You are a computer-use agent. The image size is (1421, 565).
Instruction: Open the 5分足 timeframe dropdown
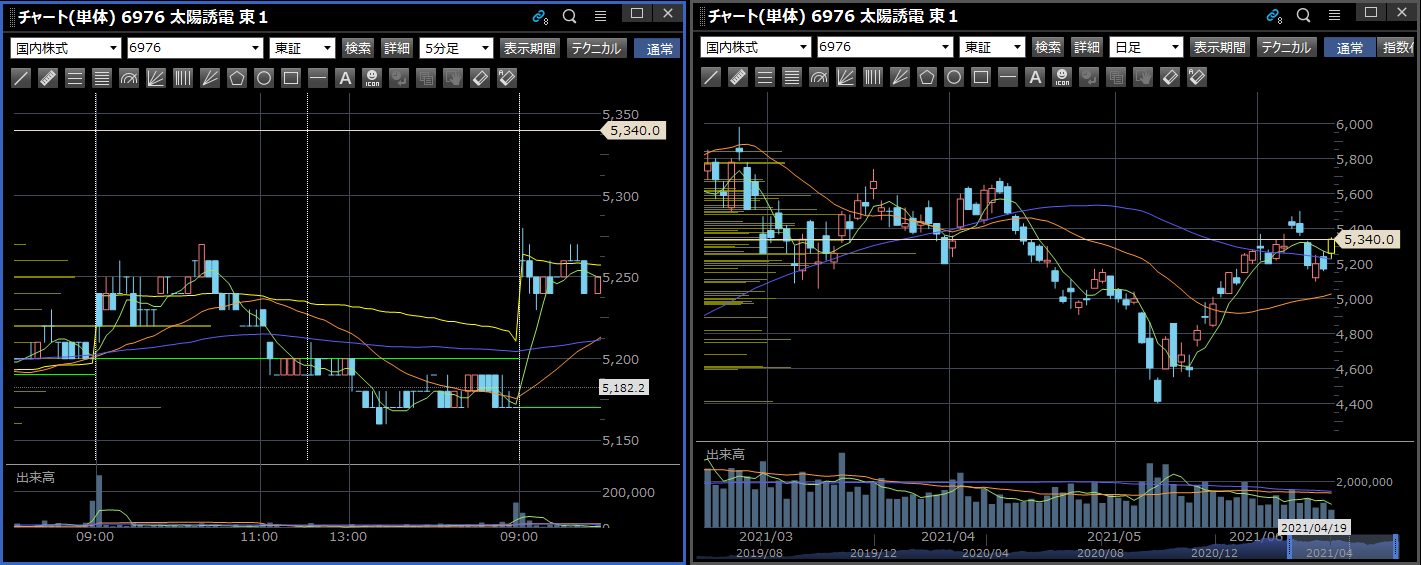(x=457, y=48)
